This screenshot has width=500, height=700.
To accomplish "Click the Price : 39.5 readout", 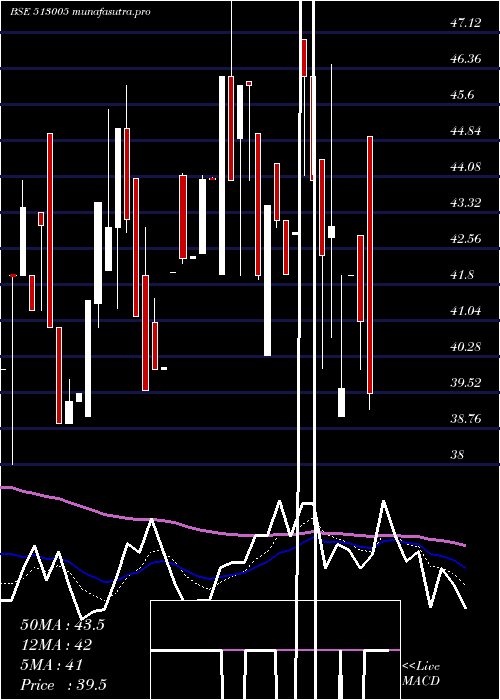I will (63, 684).
